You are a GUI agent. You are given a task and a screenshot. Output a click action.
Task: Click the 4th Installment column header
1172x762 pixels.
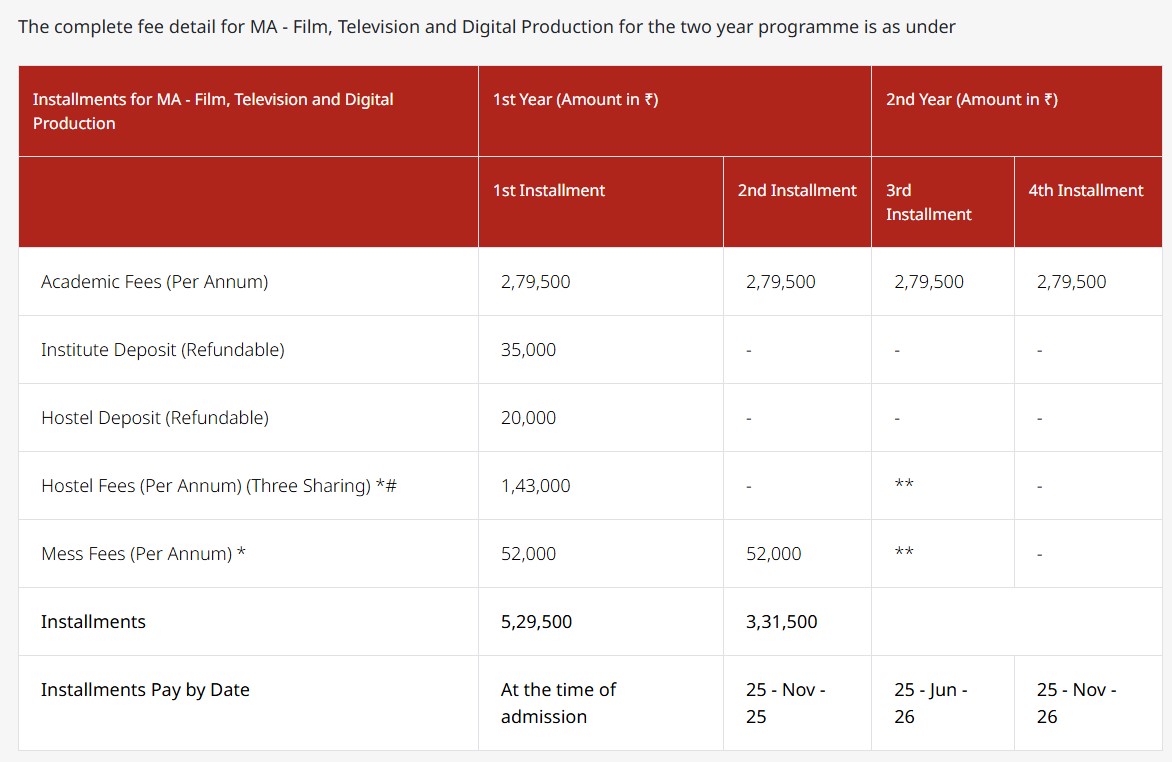pyautogui.click(x=1087, y=190)
